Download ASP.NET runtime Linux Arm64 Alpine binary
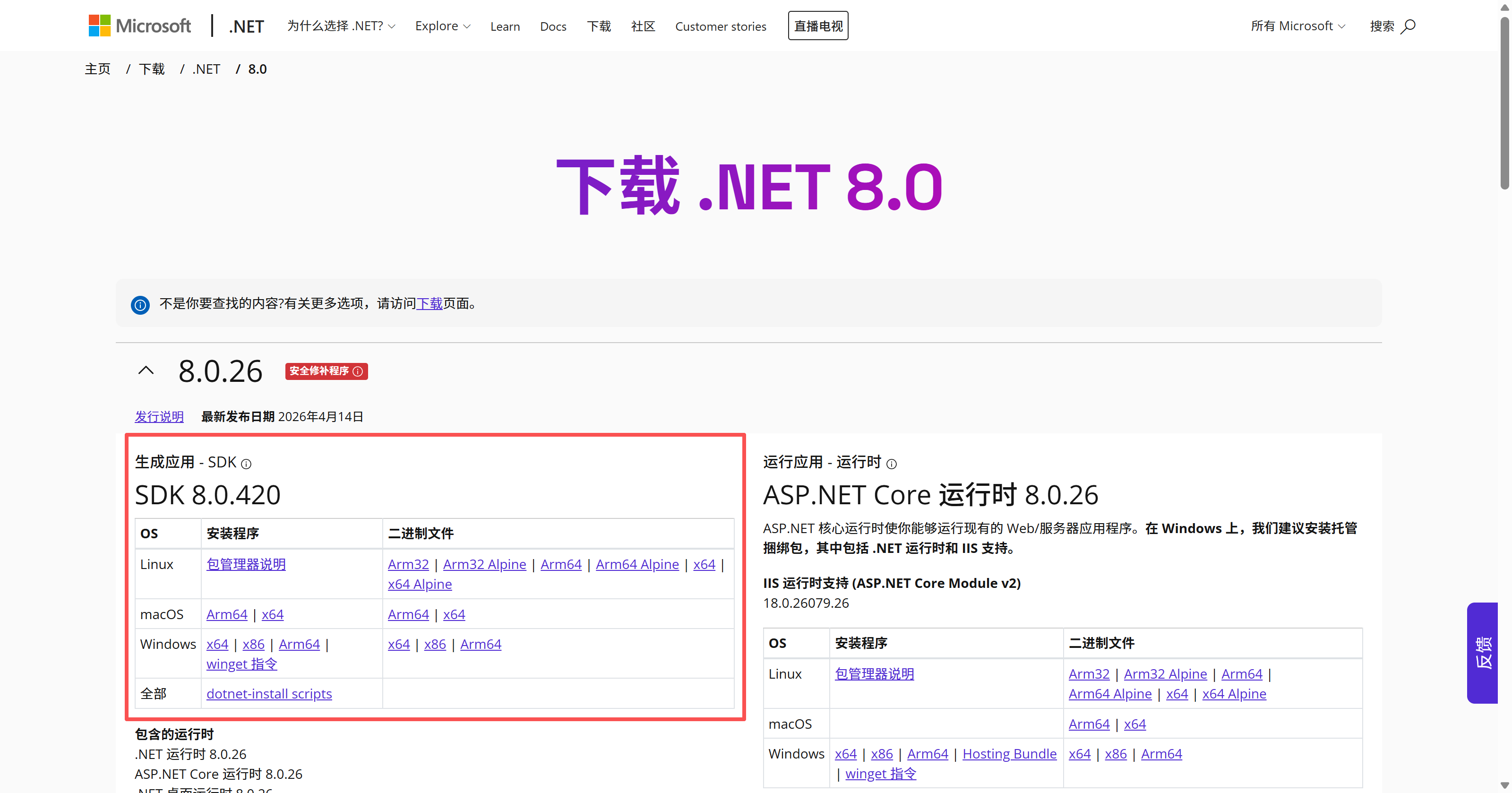The width and height of the screenshot is (1512, 793). pyautogui.click(x=1110, y=694)
